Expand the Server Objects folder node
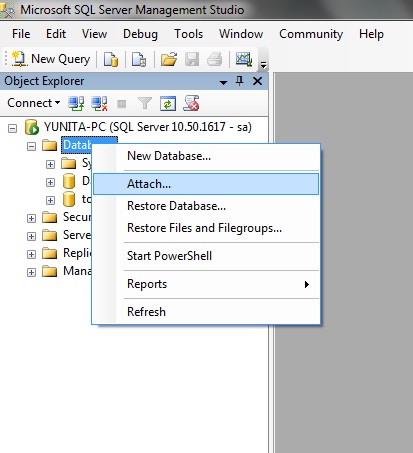Screen dimensions: 413x453 click(x=32, y=236)
